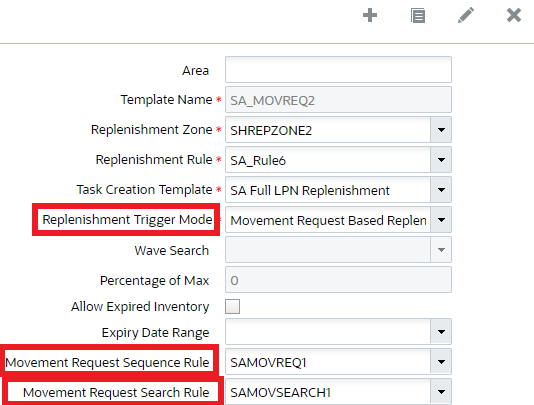534x405 pixels.
Task: Expand the Movement Request Sequence Rule arrow
Action: (441, 361)
